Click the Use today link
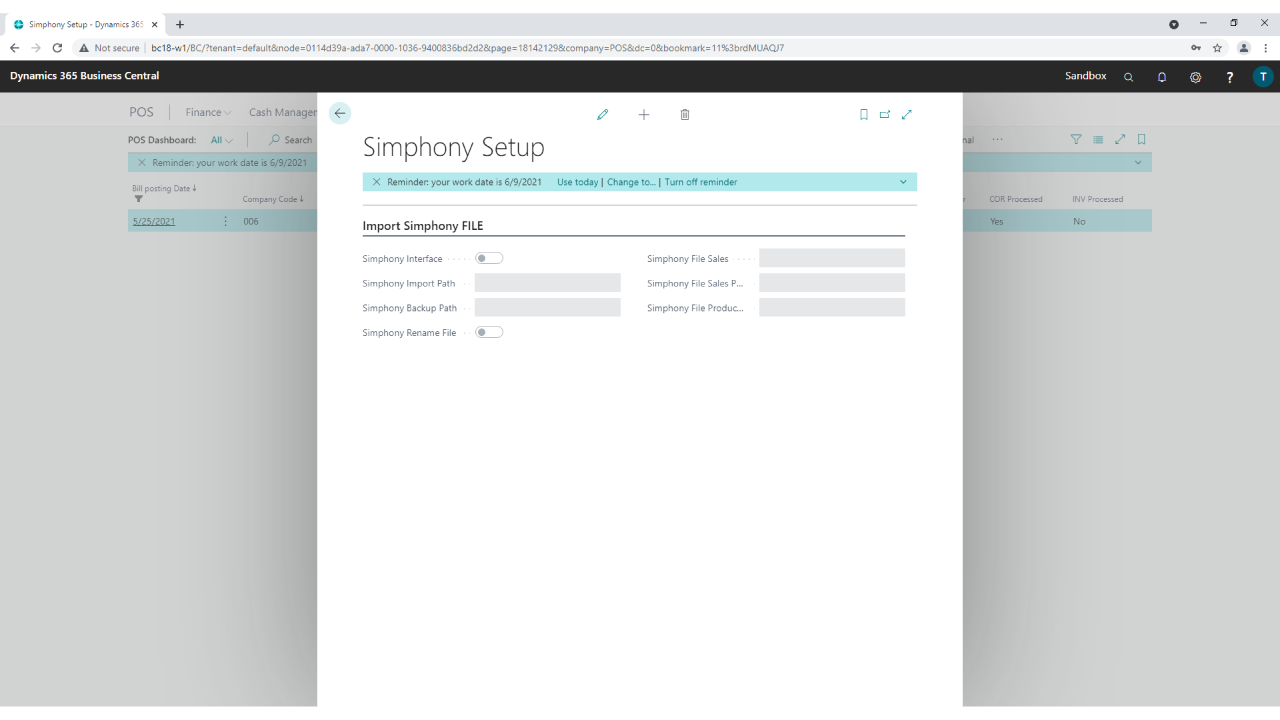 click(578, 182)
